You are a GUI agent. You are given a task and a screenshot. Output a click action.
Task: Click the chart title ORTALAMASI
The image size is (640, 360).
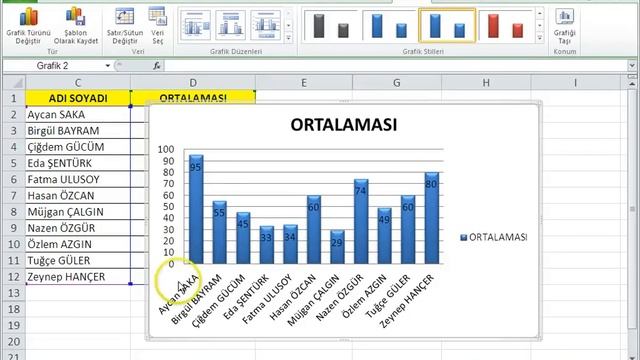click(x=344, y=125)
